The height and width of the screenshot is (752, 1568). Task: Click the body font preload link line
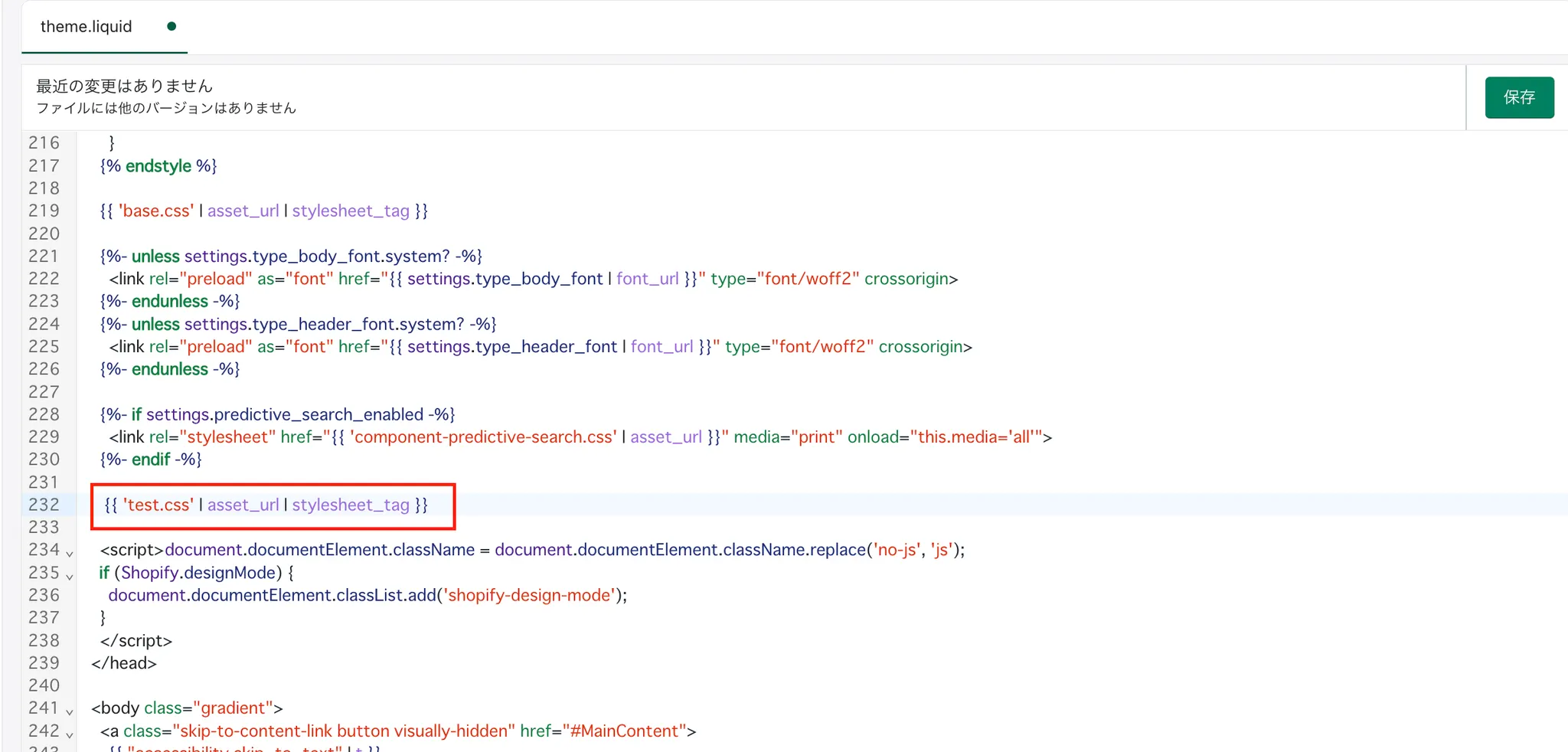pyautogui.click(x=533, y=279)
